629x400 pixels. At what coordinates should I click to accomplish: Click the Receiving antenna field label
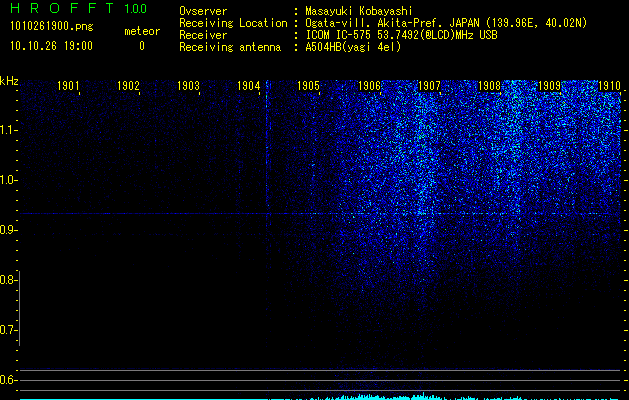click(x=230, y=47)
